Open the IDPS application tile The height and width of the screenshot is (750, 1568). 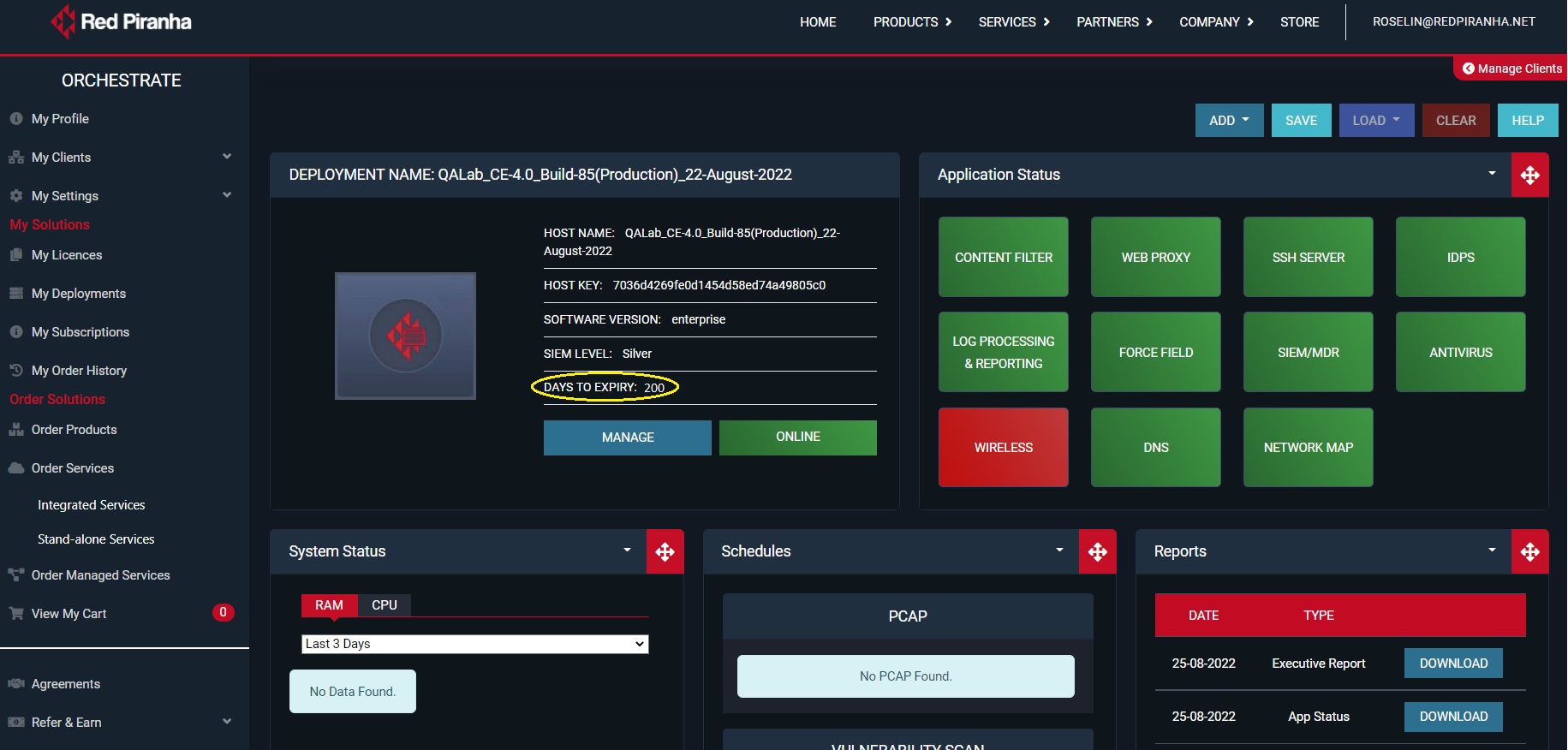tap(1461, 257)
